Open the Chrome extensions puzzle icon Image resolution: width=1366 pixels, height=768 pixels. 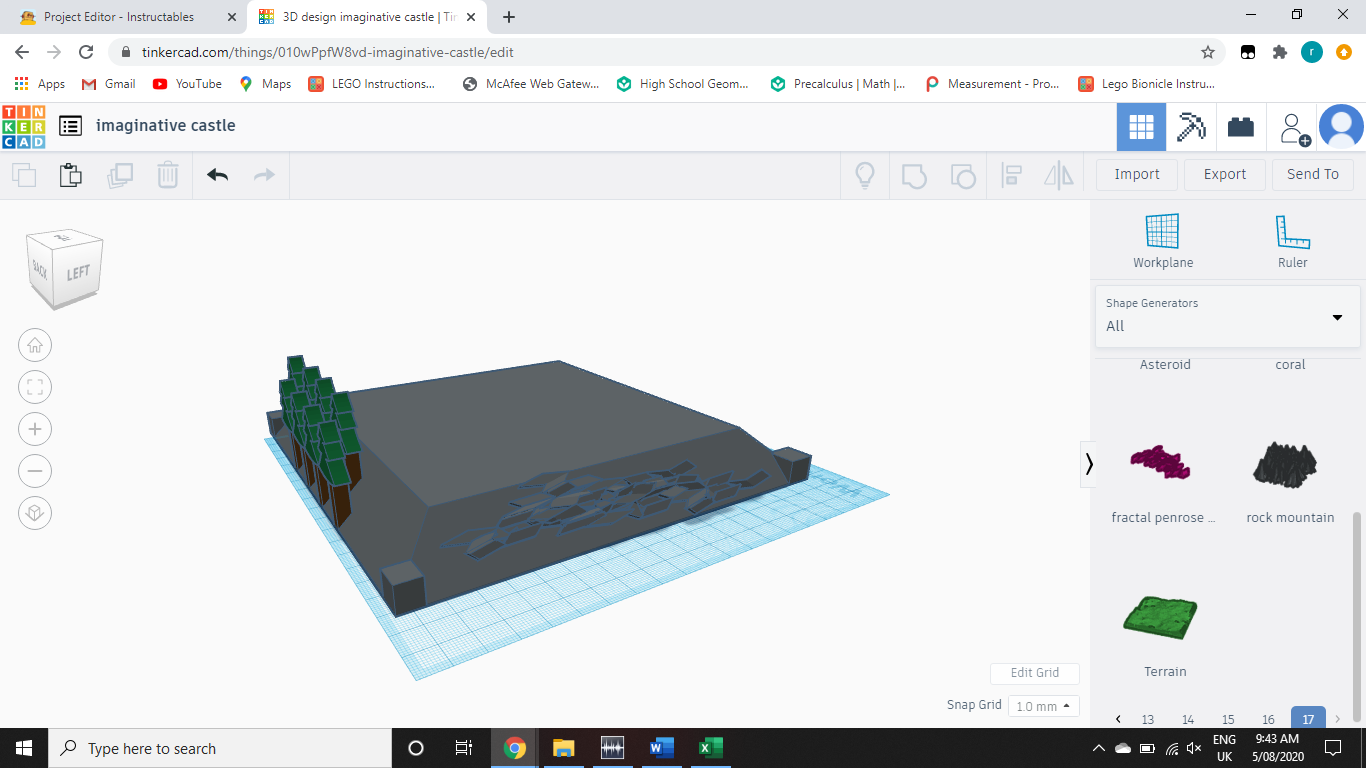[1279, 52]
